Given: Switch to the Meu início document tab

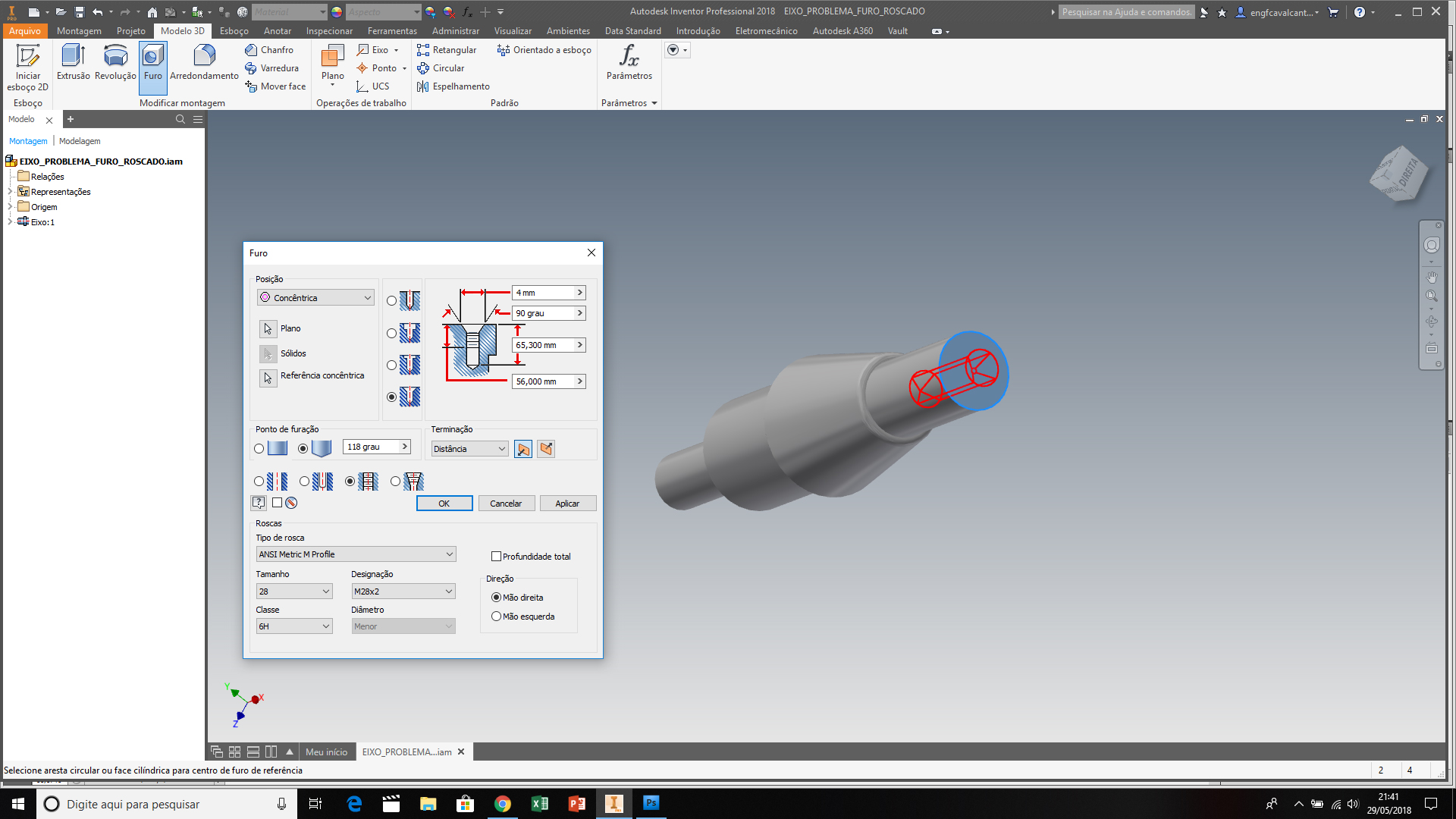Looking at the screenshot, I should 326,752.
